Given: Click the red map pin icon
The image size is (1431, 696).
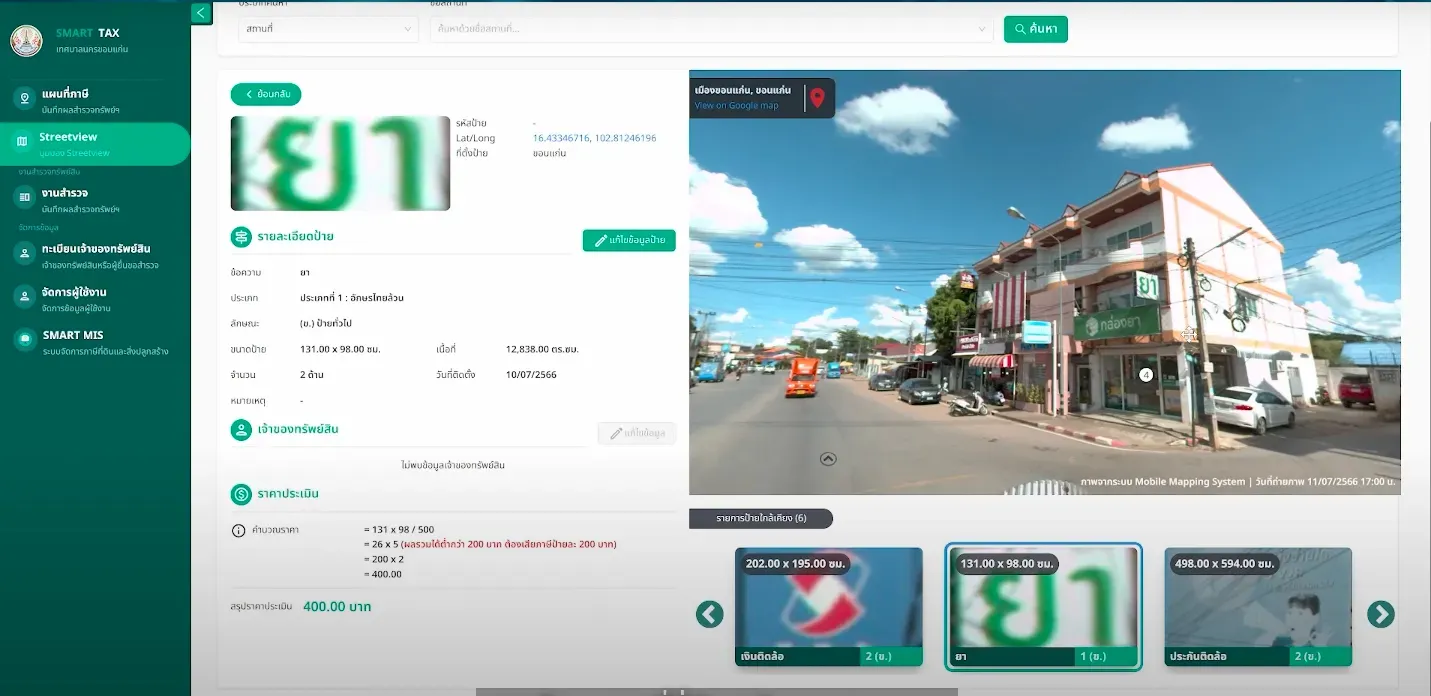Looking at the screenshot, I should [x=817, y=98].
